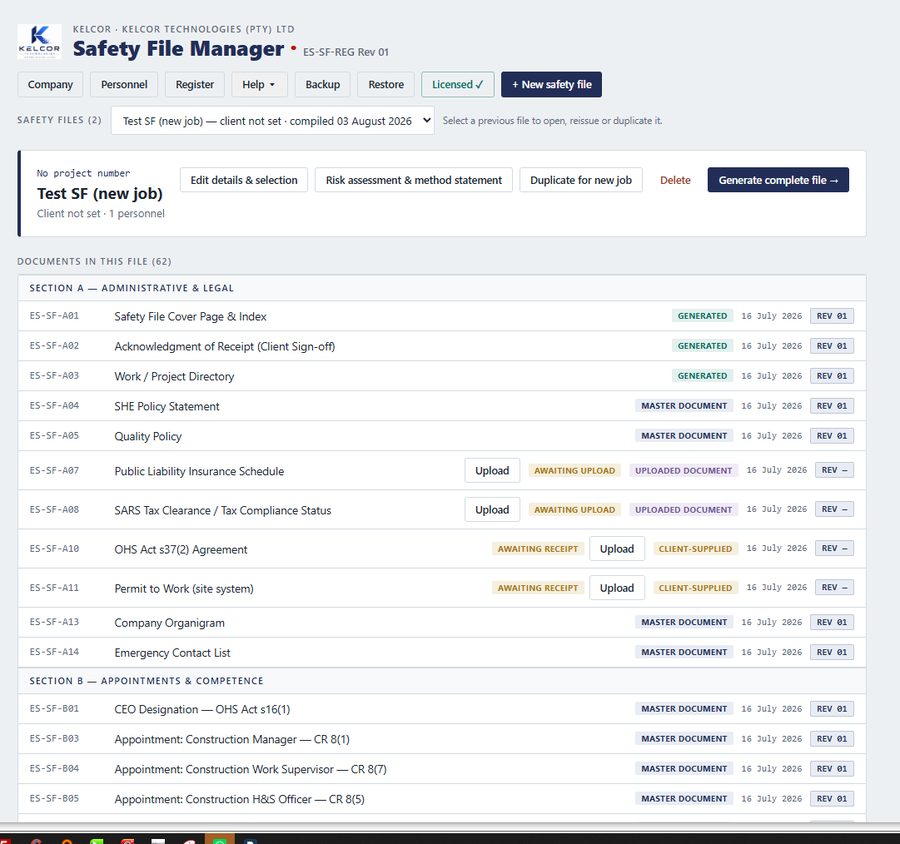Click AWAITING RECEIPT tag on Permit to Work row
Screen dimensions: 900x844
[538, 587]
